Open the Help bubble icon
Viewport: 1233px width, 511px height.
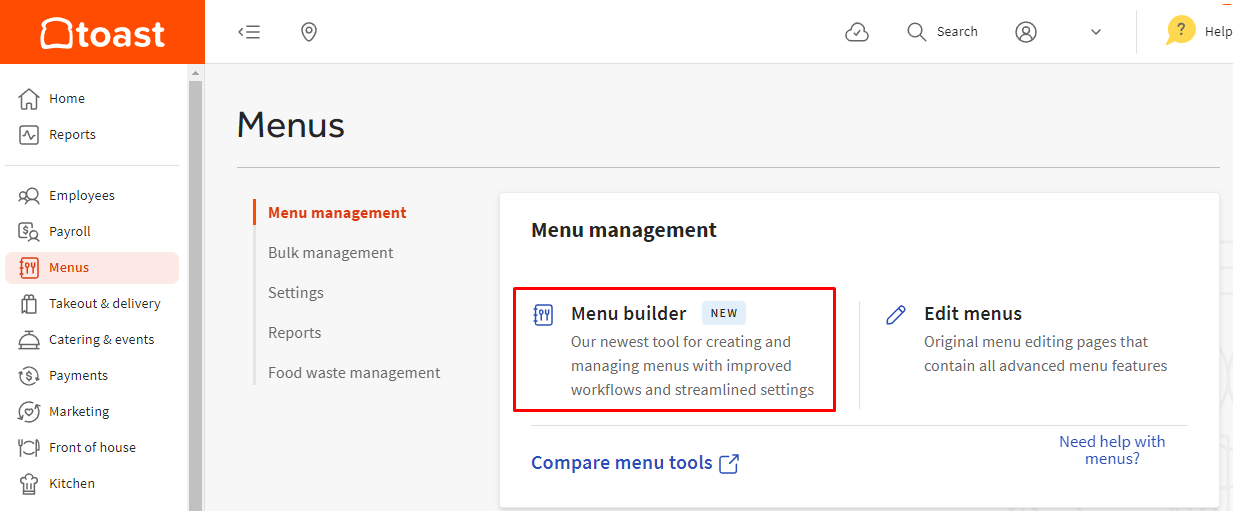(1181, 30)
